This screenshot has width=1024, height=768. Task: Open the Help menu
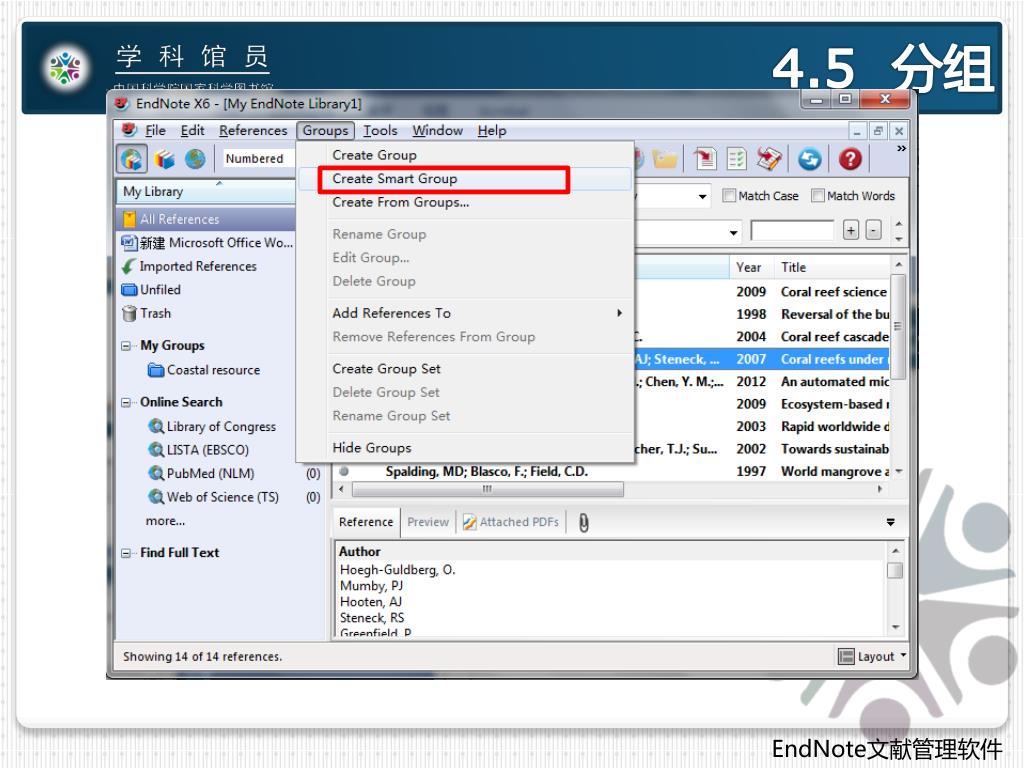[x=492, y=131]
